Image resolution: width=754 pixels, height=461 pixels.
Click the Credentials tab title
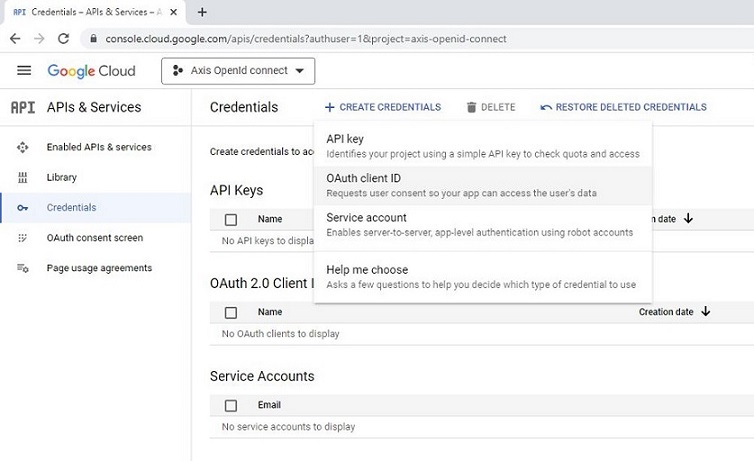(x=96, y=12)
